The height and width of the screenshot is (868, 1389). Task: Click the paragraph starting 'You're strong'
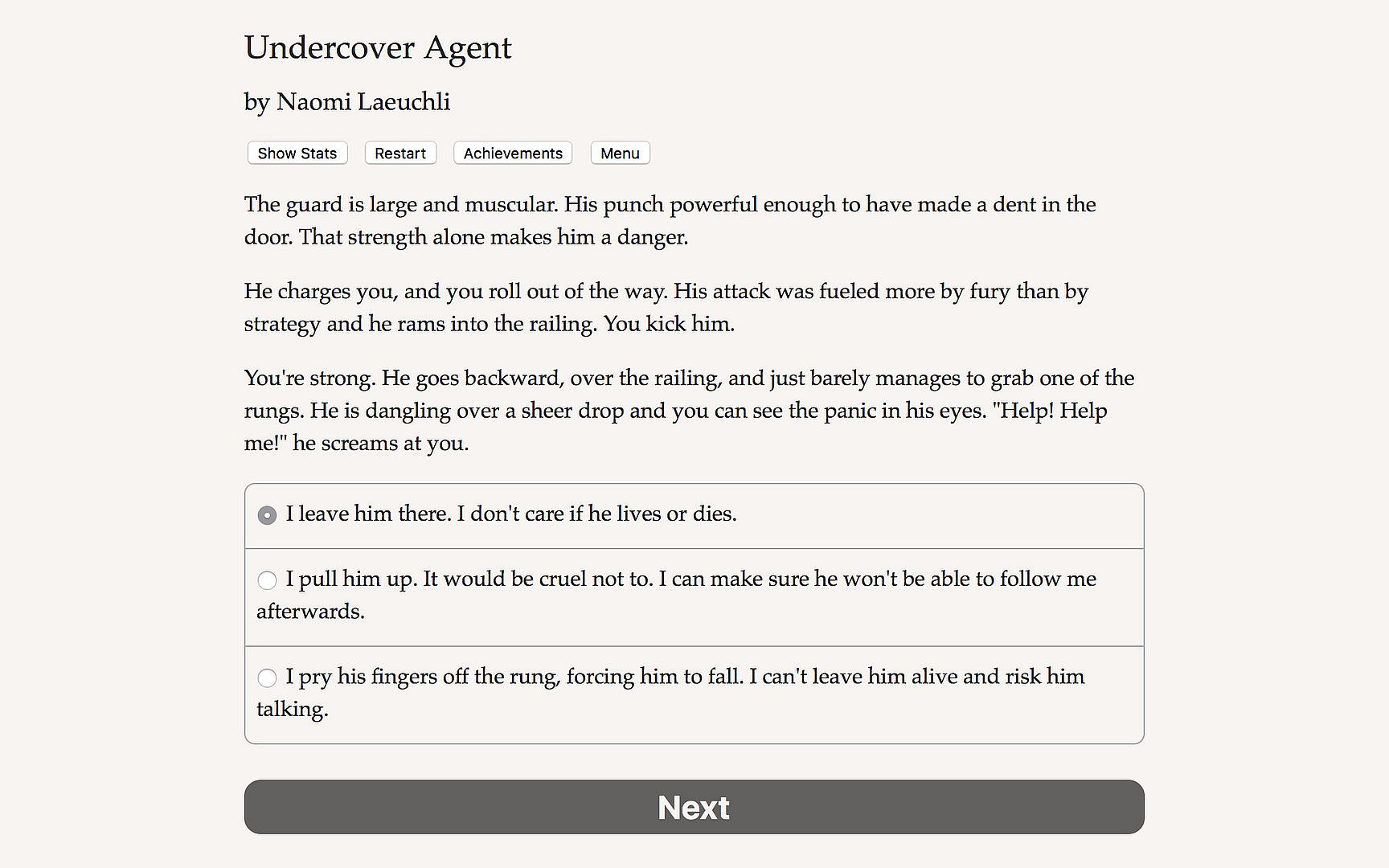[x=688, y=410]
